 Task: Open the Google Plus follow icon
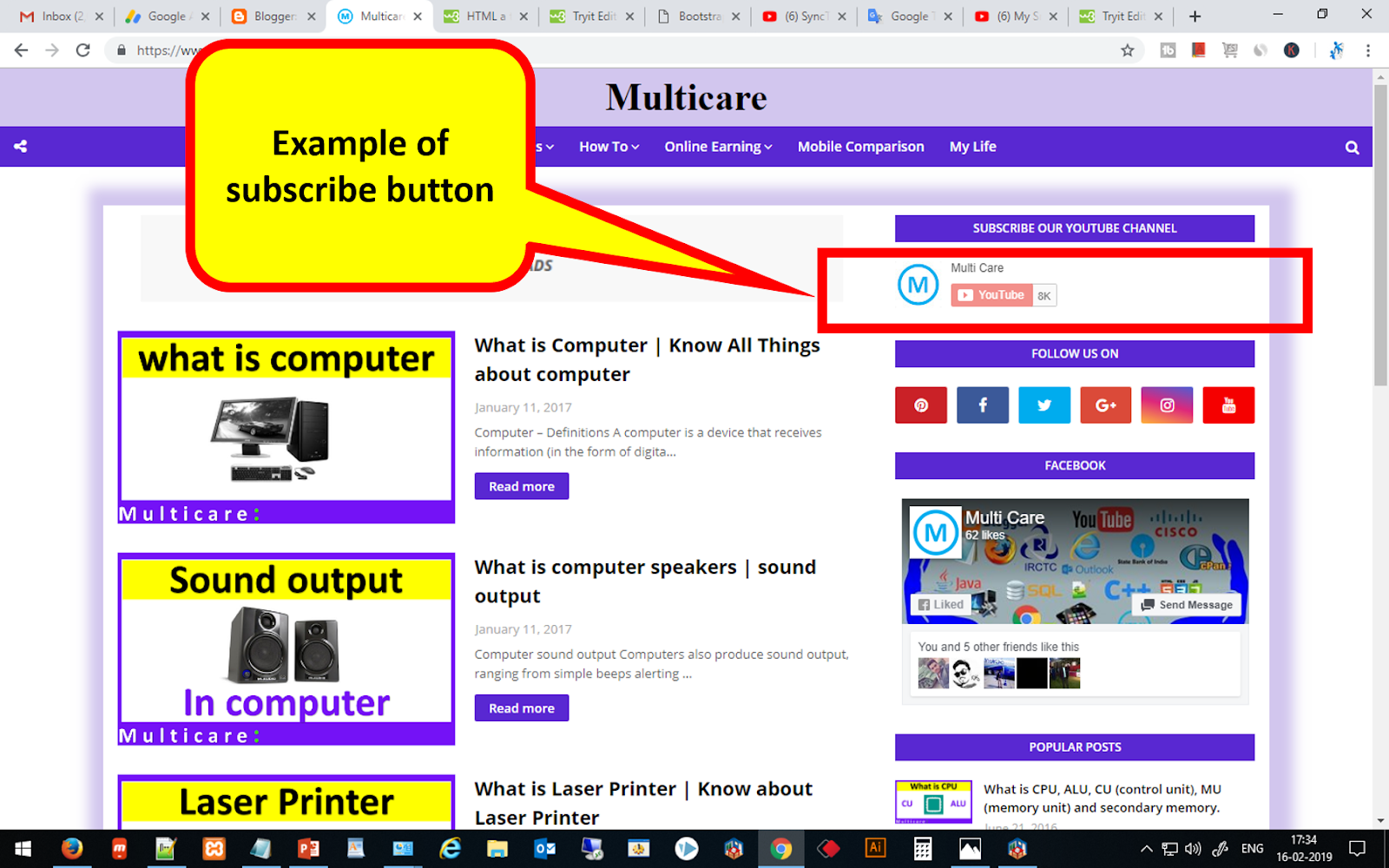click(1106, 405)
